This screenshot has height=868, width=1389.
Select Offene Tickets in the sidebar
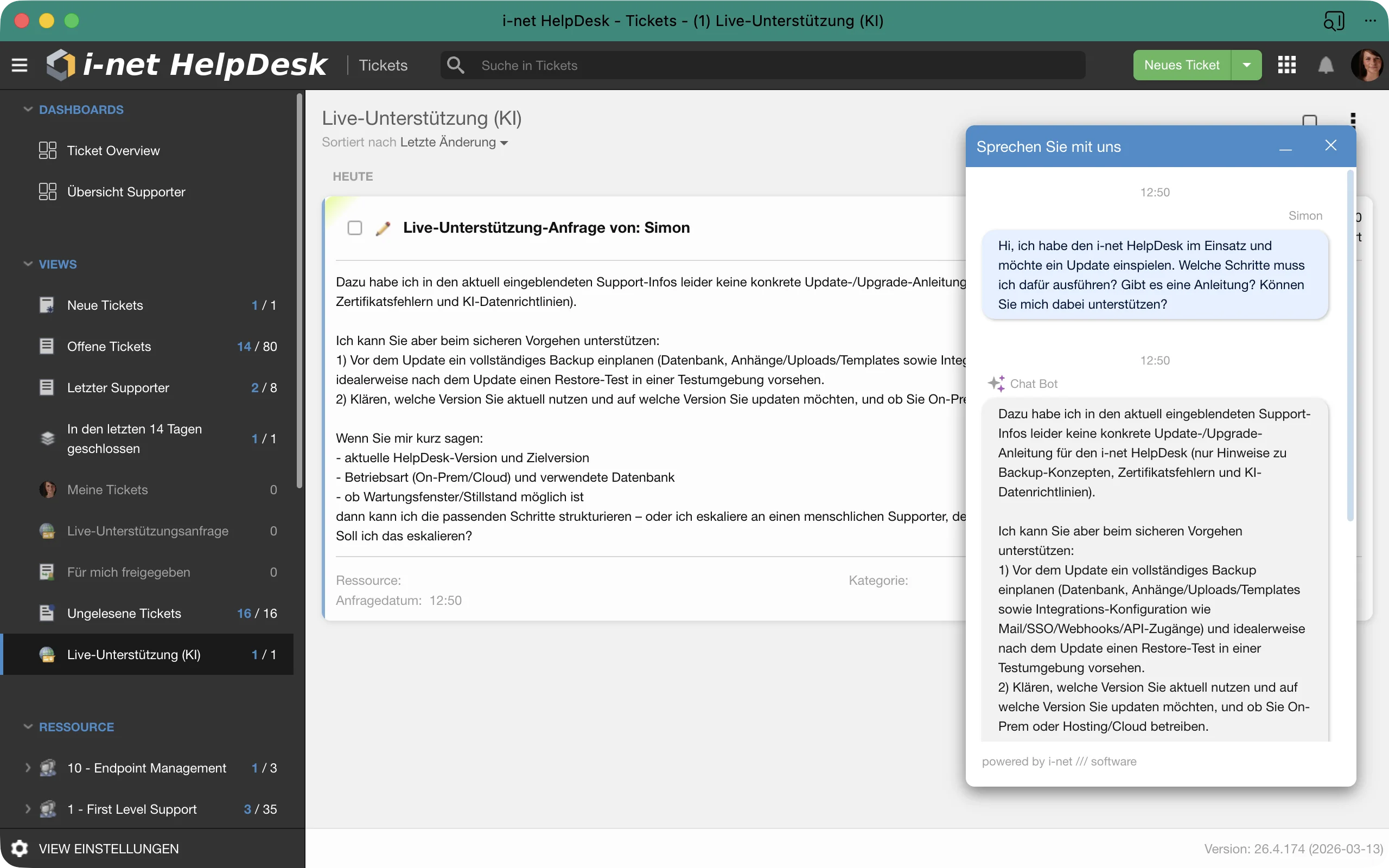(109, 346)
